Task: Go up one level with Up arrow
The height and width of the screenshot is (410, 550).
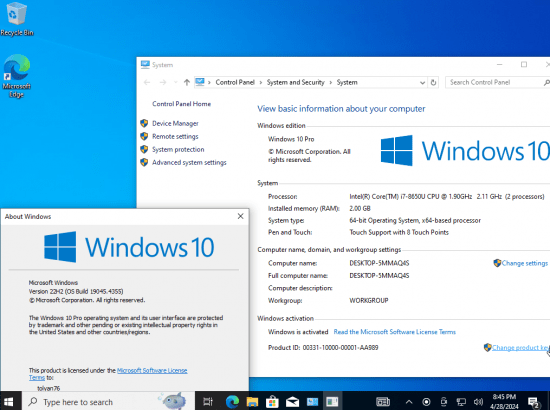Action: tap(187, 82)
